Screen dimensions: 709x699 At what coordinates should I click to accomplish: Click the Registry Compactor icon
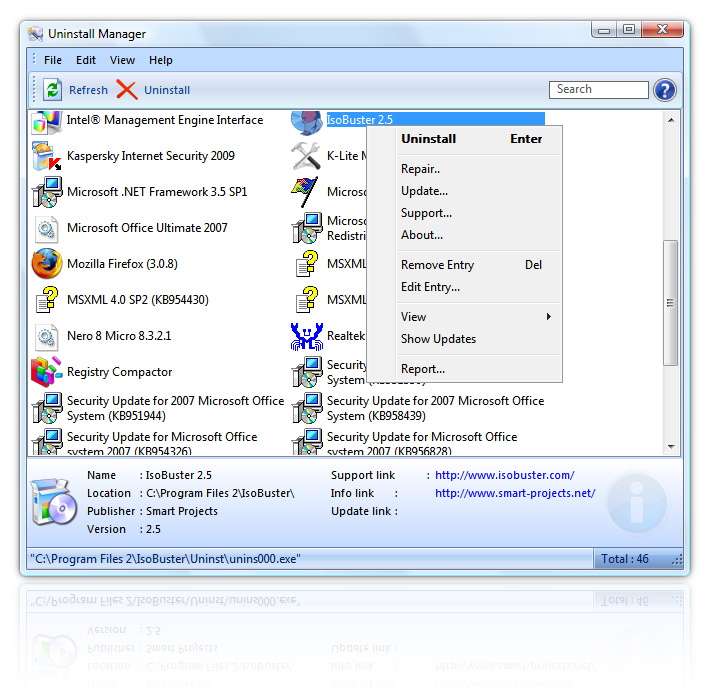tap(47, 372)
